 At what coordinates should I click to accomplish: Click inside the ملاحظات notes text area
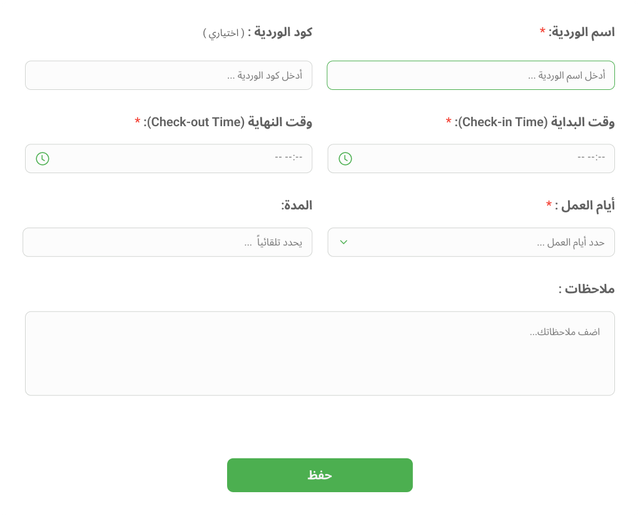pos(320,353)
